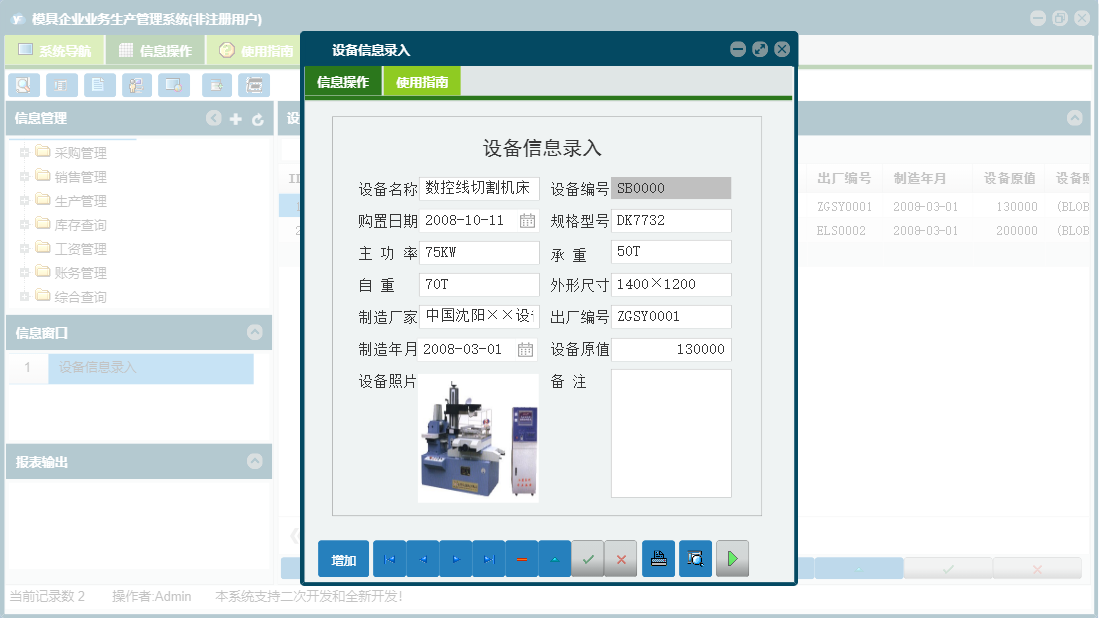Advance to the next record
The width and height of the screenshot is (1099, 618).
(x=455, y=558)
